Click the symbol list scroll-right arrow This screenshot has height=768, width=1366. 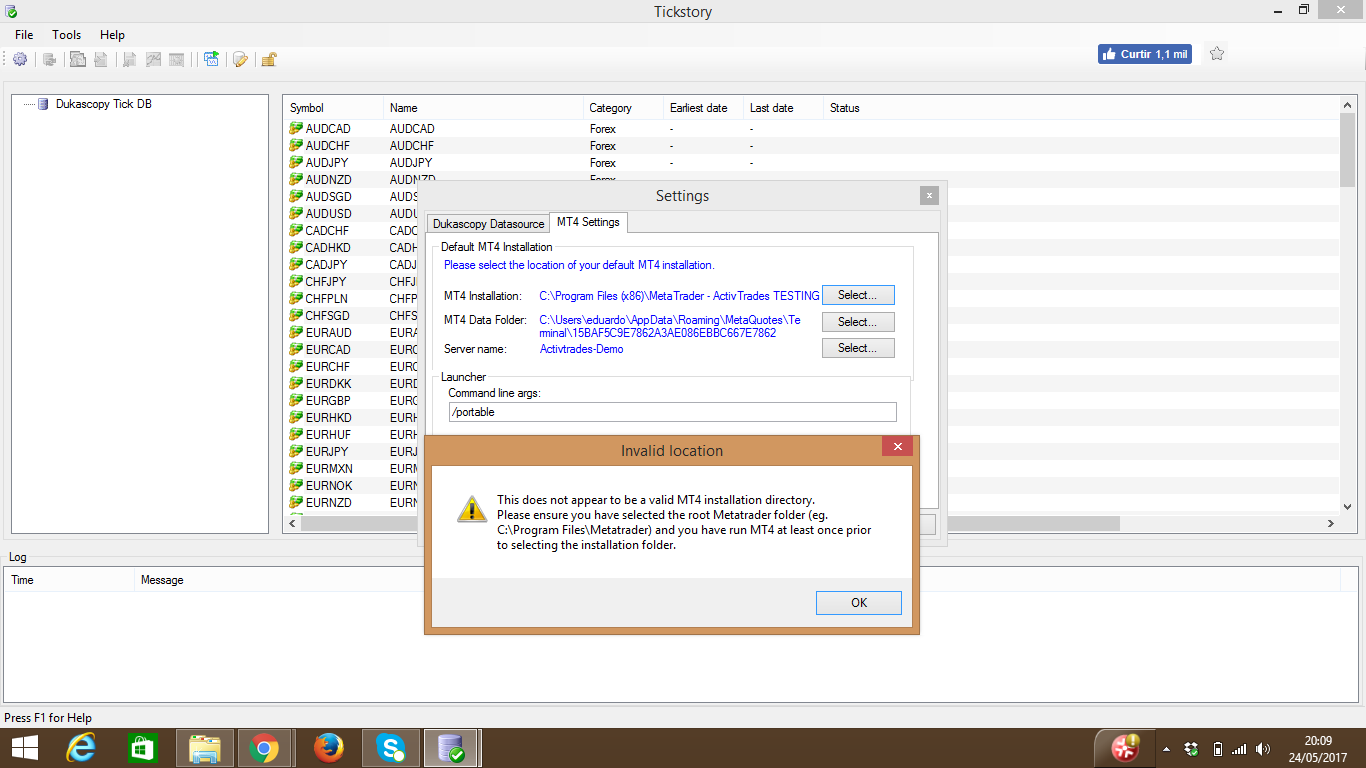pyautogui.click(x=1331, y=523)
